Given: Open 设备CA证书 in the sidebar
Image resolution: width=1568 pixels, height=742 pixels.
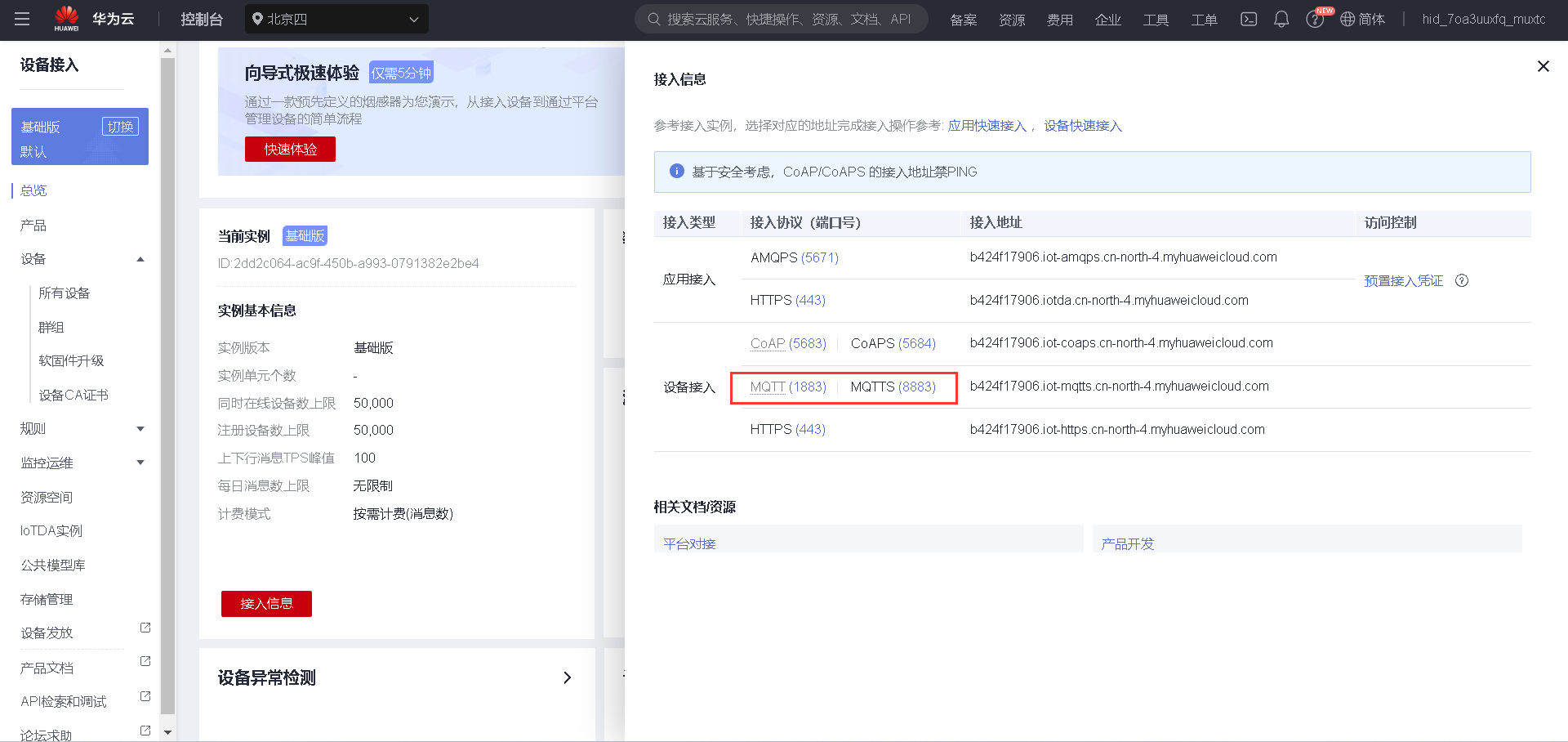Looking at the screenshot, I should point(73,396).
